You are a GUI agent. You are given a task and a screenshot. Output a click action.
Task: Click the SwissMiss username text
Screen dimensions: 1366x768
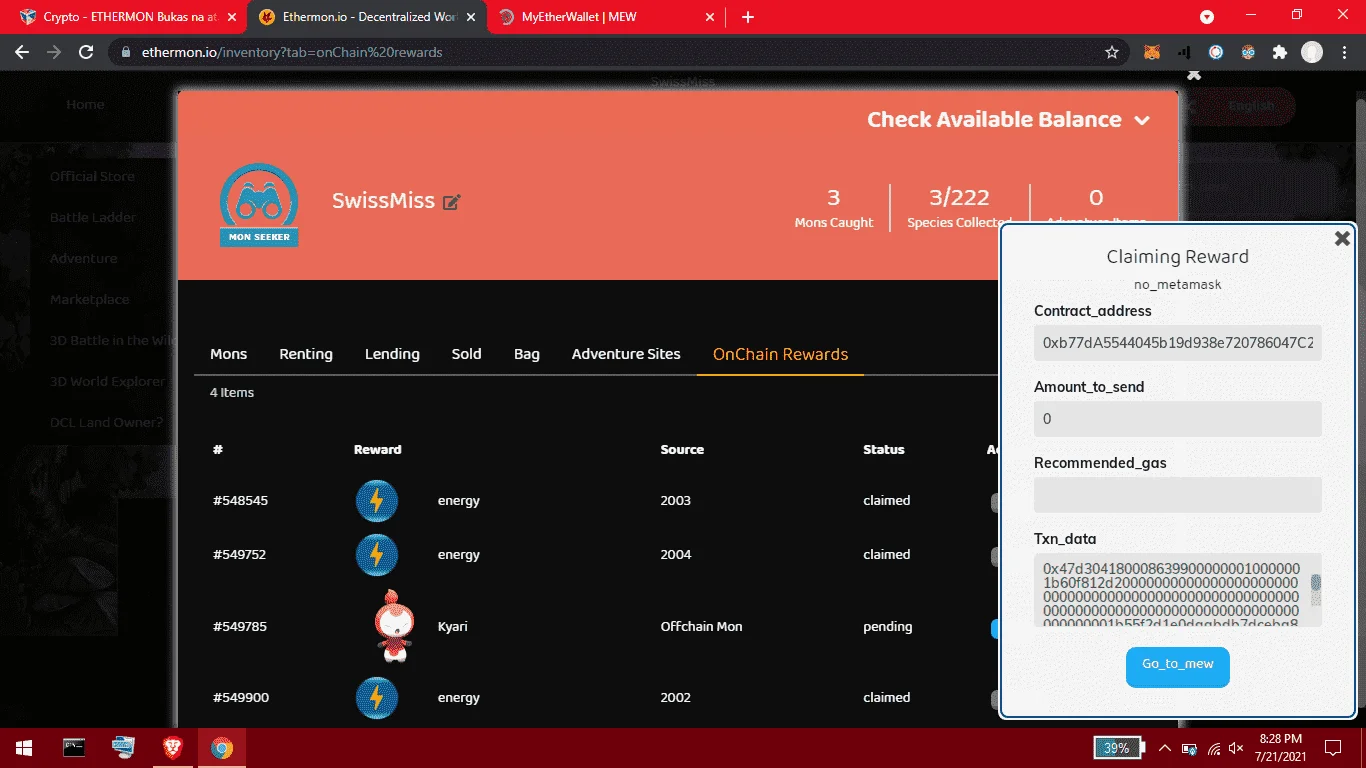click(x=383, y=201)
